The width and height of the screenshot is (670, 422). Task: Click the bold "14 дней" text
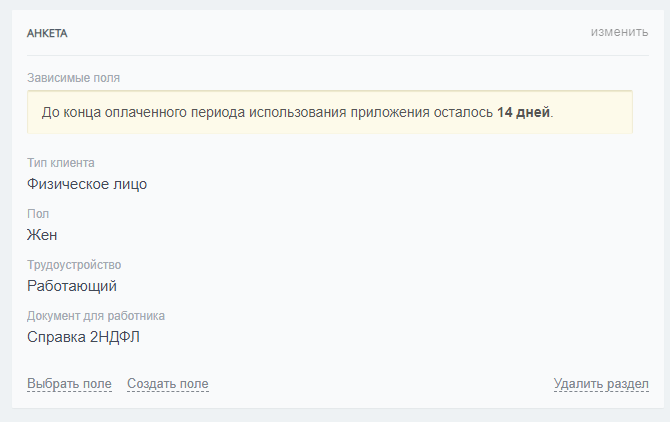coord(523,112)
